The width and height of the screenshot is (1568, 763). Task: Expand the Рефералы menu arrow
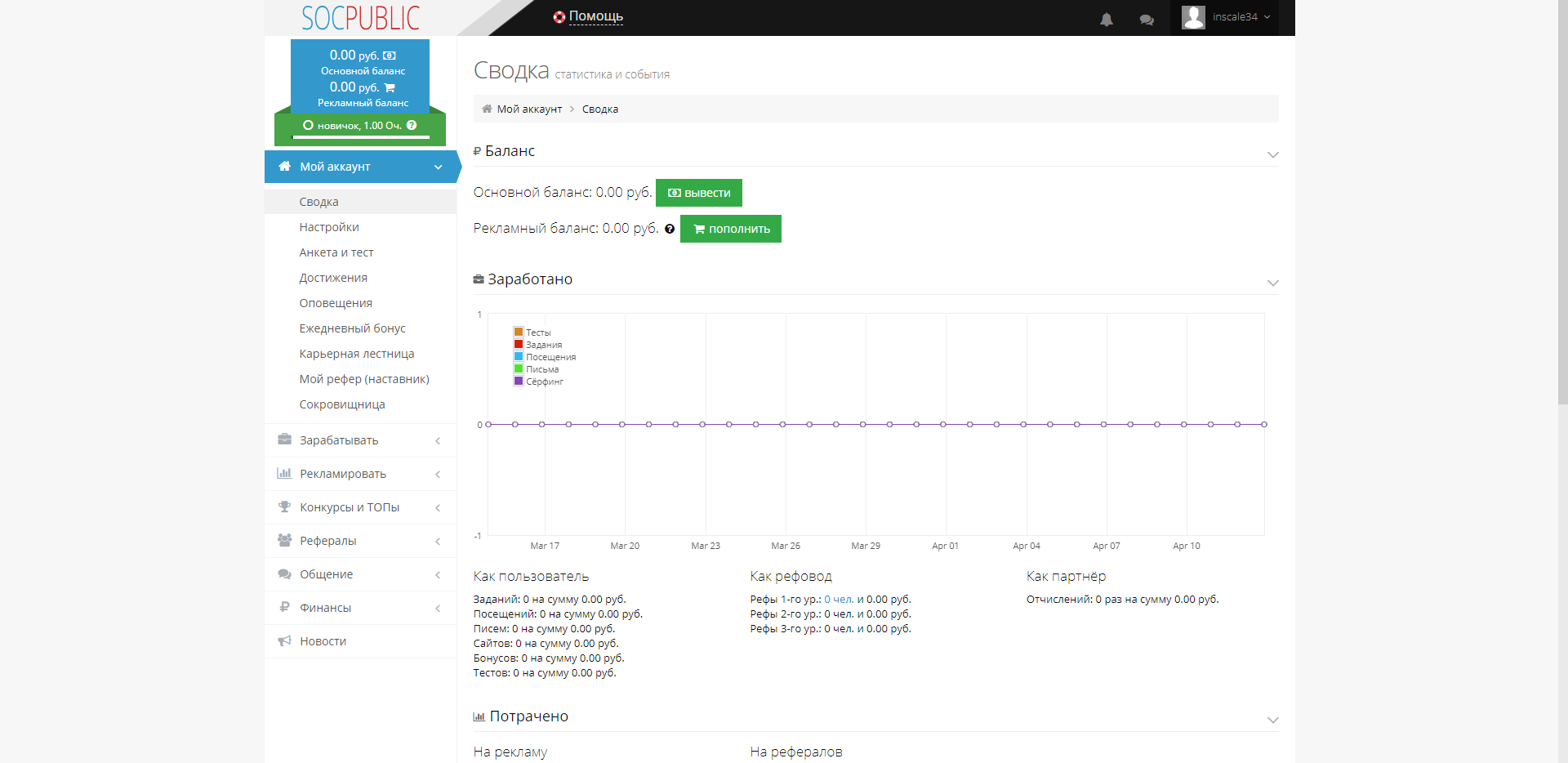click(438, 541)
